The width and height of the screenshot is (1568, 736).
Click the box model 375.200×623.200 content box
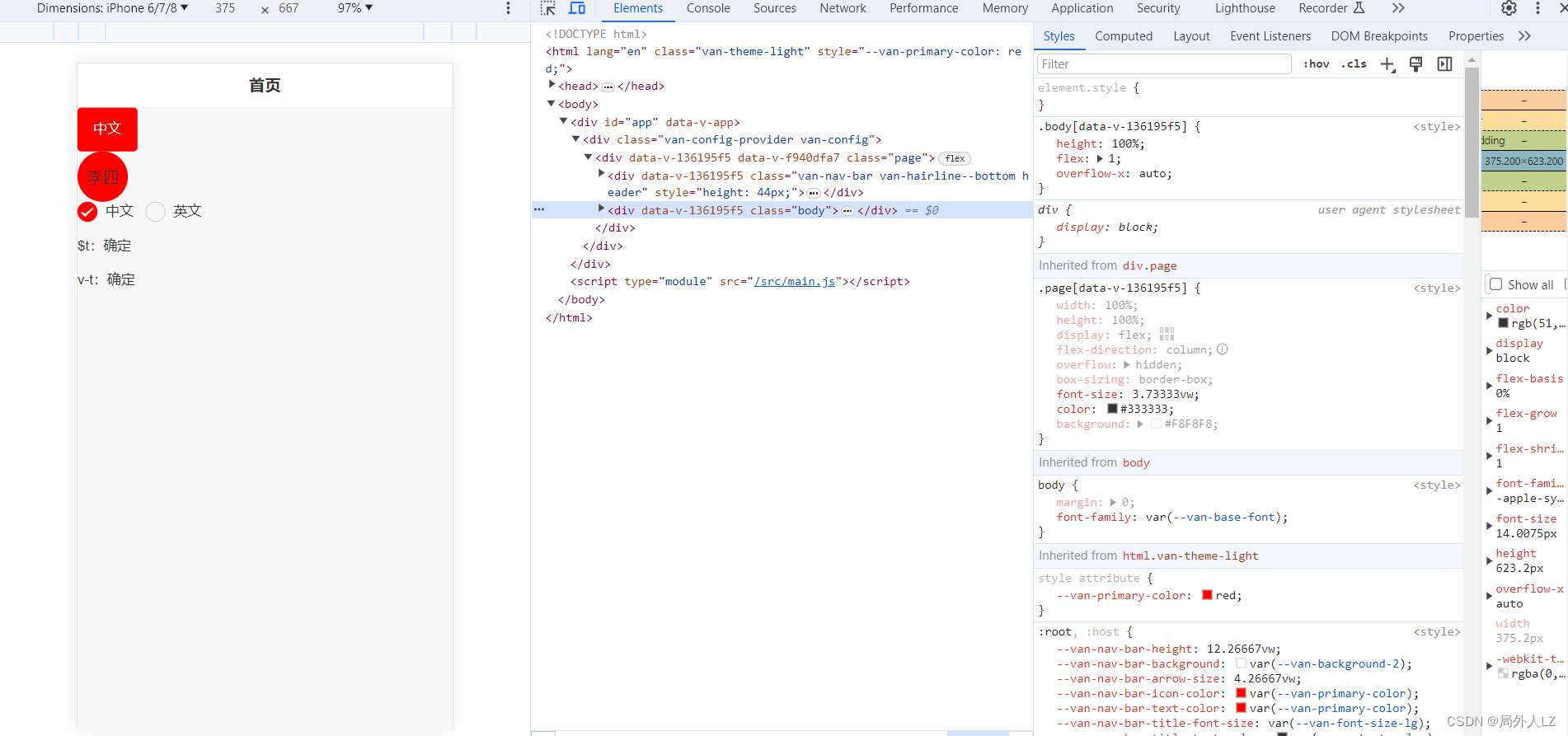point(1523,162)
